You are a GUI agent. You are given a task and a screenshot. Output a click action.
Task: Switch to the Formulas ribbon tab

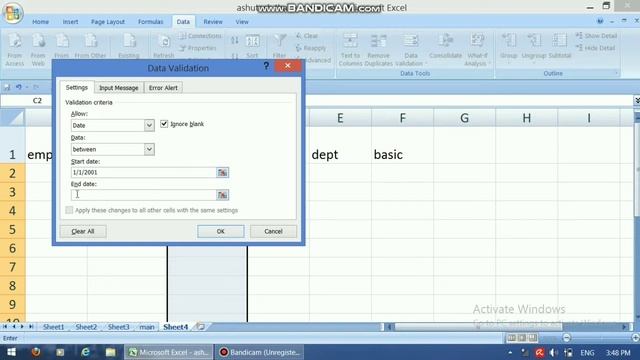[x=151, y=22]
